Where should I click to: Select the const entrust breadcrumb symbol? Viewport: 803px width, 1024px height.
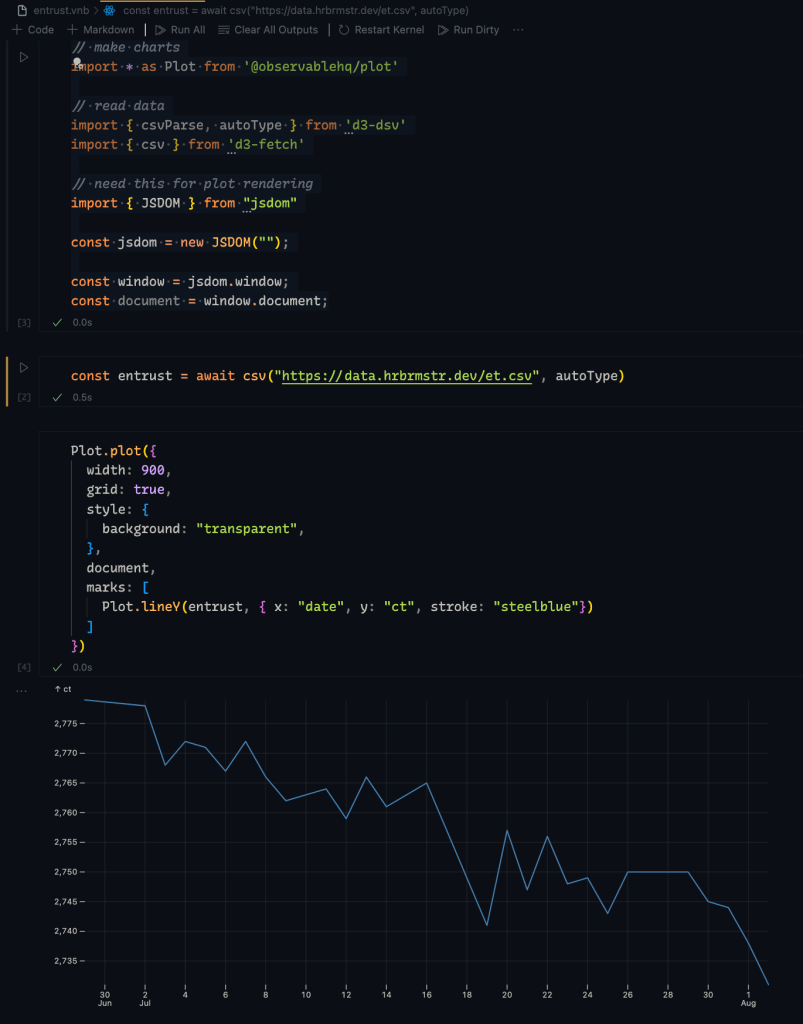click(x=295, y=10)
